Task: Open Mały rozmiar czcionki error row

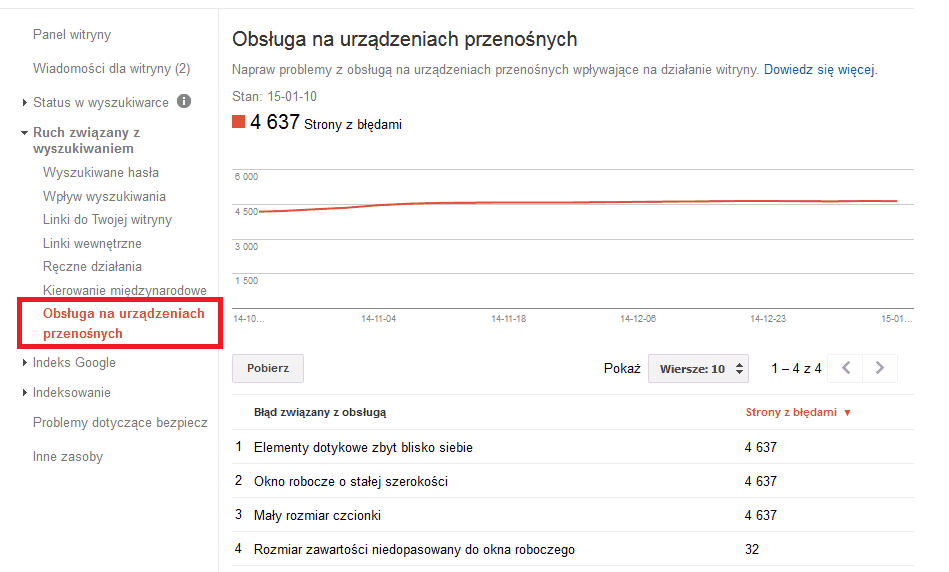Action: (317, 515)
